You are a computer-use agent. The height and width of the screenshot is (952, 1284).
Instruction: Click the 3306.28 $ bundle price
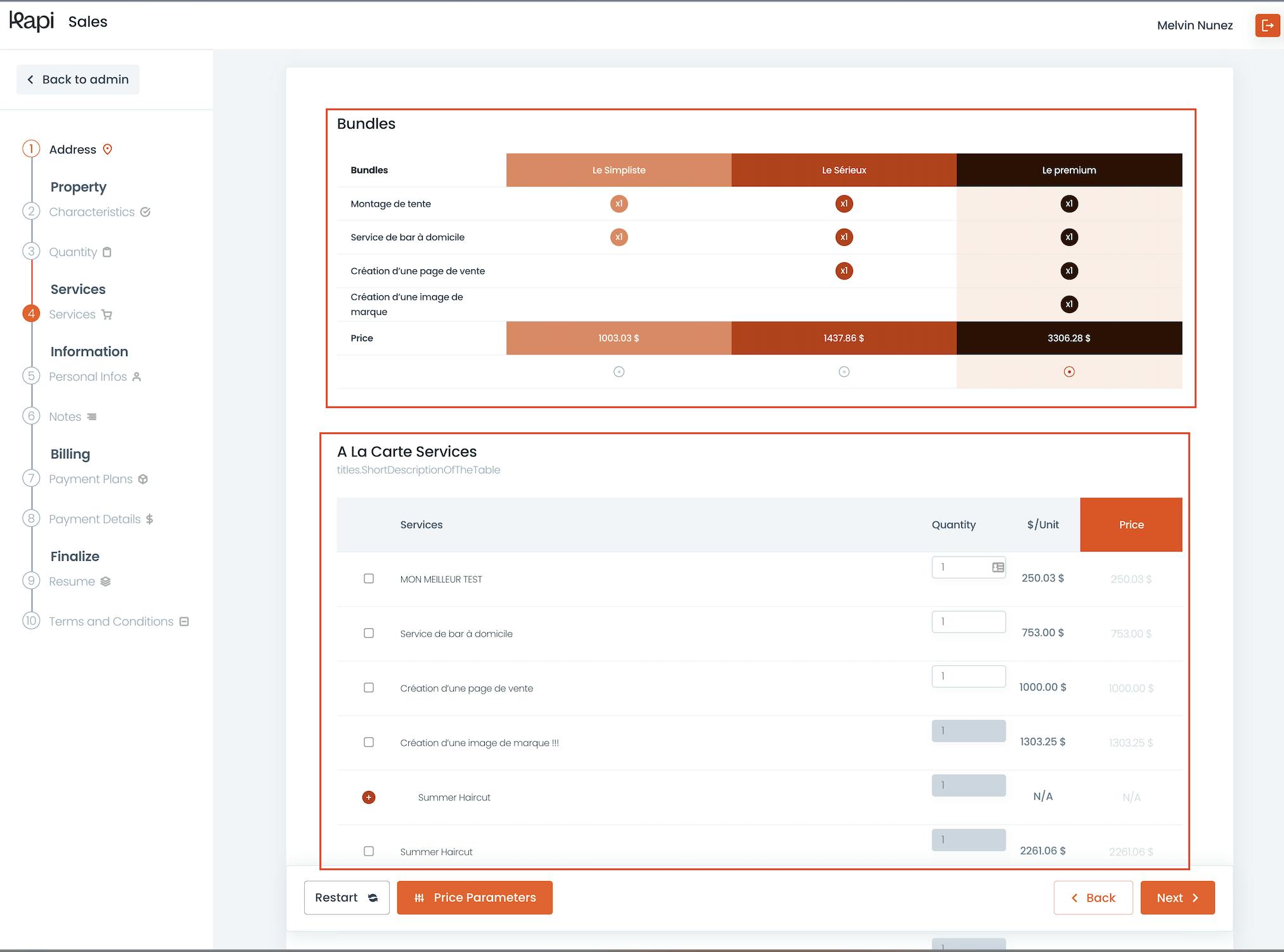pyautogui.click(x=1069, y=338)
